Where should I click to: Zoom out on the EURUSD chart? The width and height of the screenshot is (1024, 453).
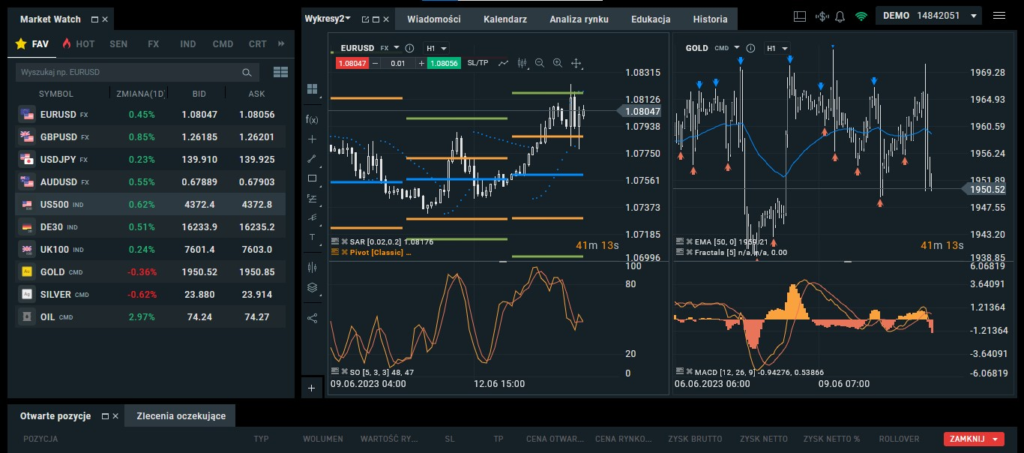(x=540, y=63)
